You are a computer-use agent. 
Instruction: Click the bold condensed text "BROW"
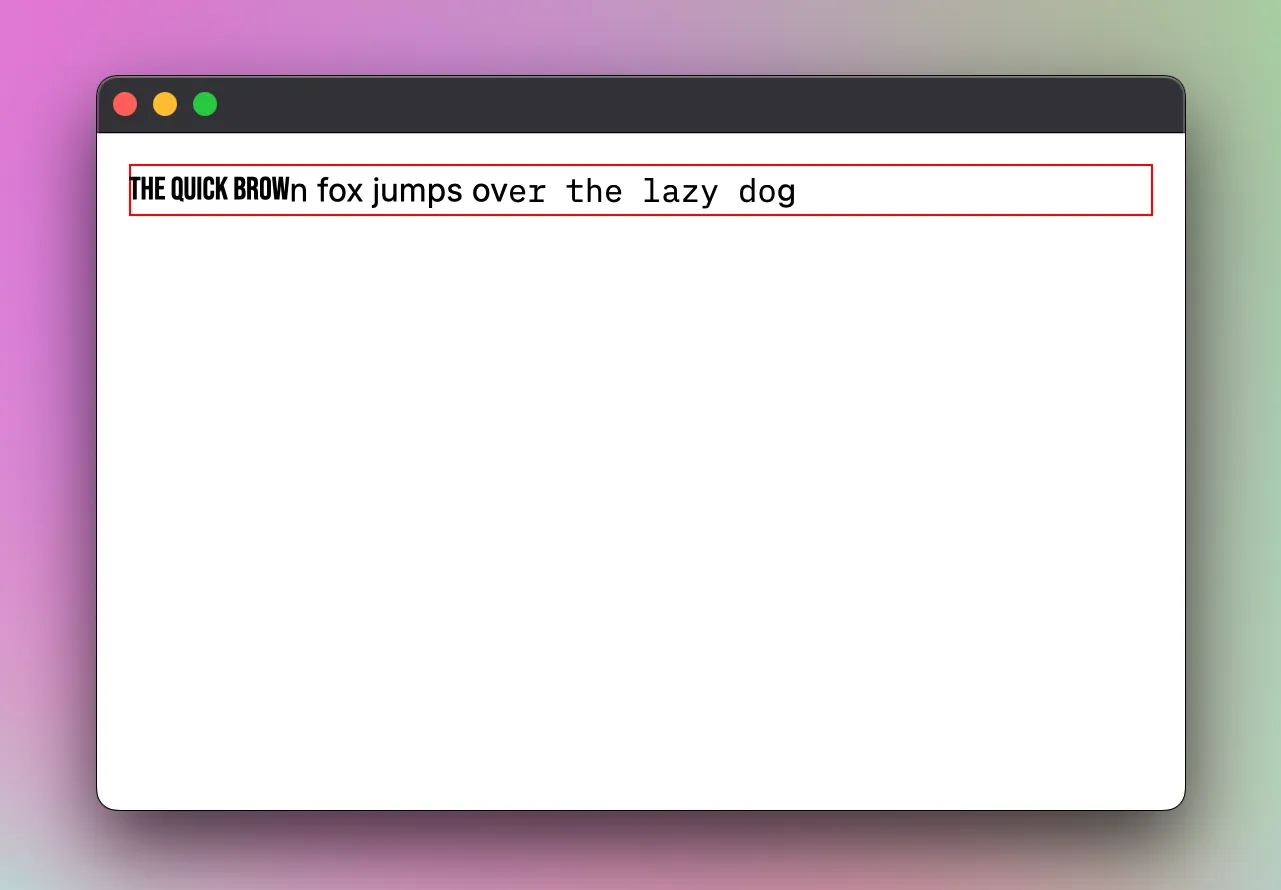[261, 189]
